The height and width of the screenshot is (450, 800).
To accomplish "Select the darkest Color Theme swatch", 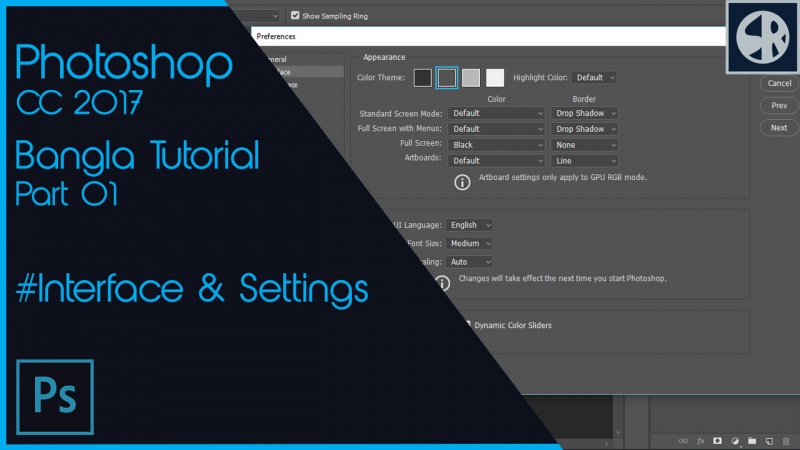I will tap(422, 78).
